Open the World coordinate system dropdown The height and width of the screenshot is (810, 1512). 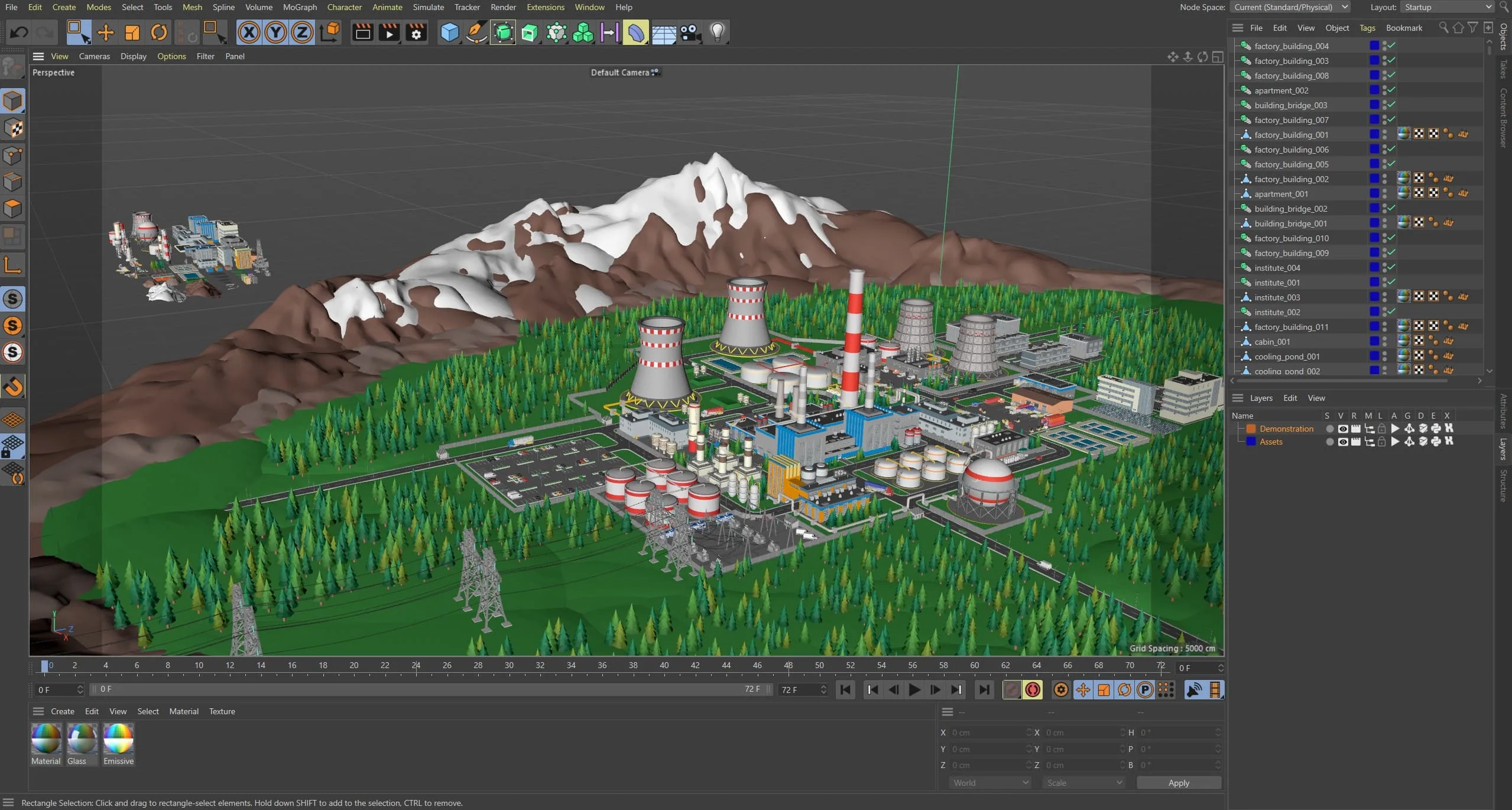(x=990, y=783)
